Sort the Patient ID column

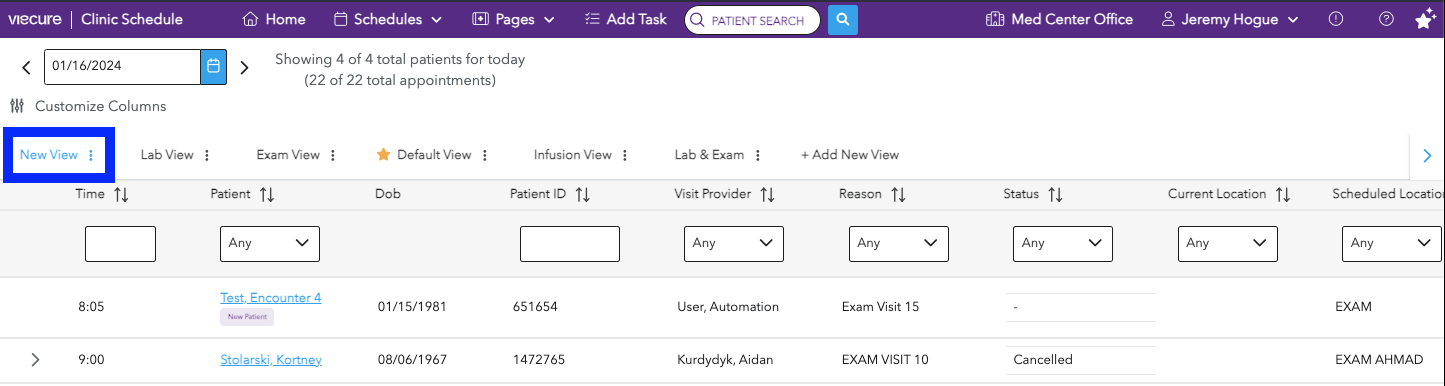(582, 194)
